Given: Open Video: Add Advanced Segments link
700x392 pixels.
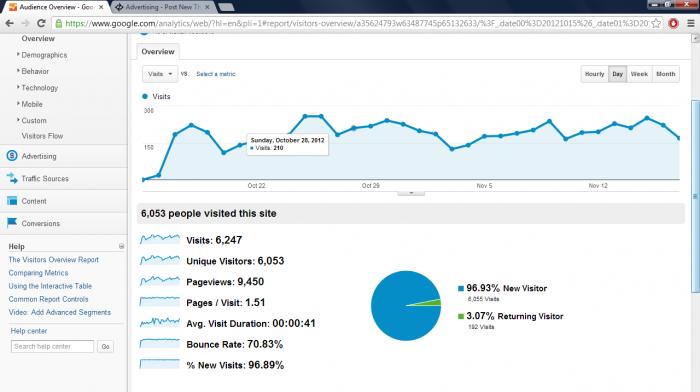Looking at the screenshot, I should (x=59, y=313).
